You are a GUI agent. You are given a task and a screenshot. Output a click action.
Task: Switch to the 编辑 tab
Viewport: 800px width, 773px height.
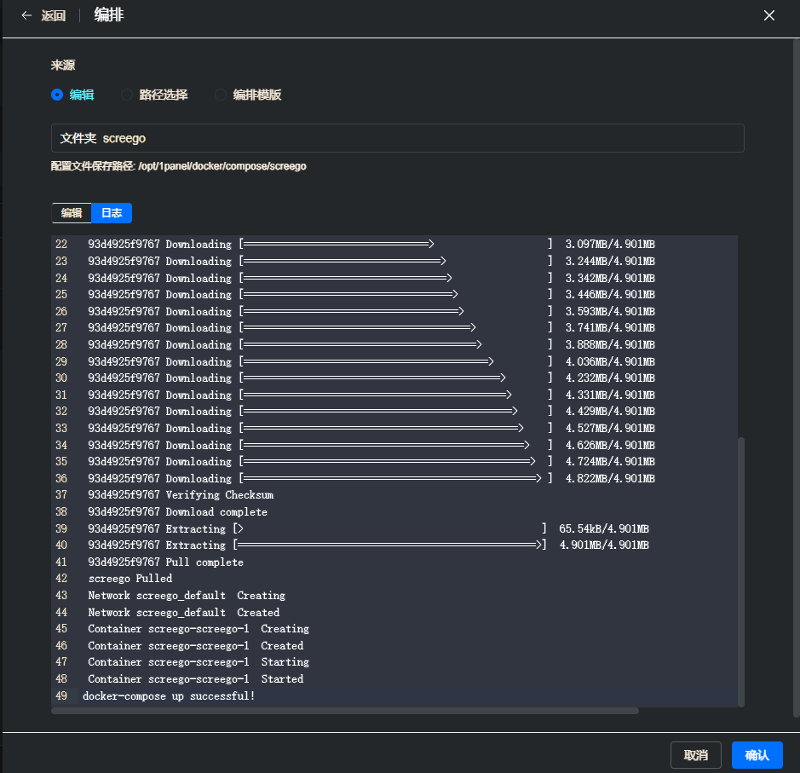point(70,213)
